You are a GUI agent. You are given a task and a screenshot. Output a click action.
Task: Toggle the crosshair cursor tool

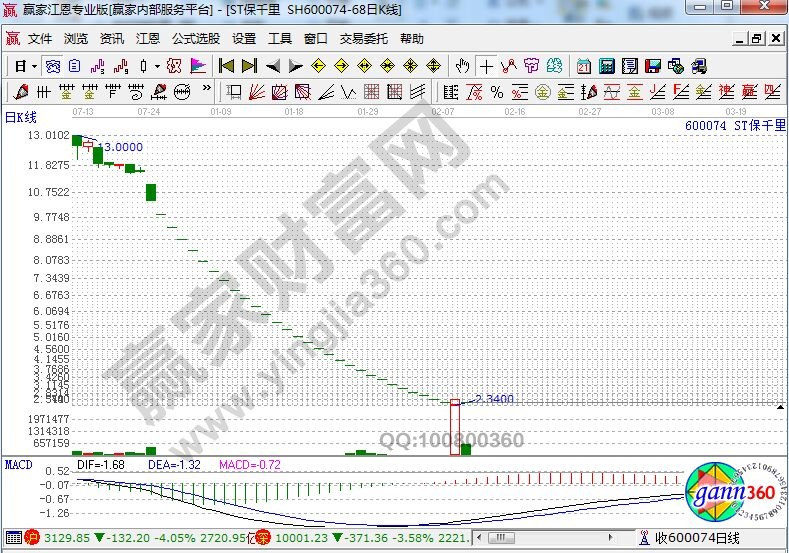click(x=486, y=66)
